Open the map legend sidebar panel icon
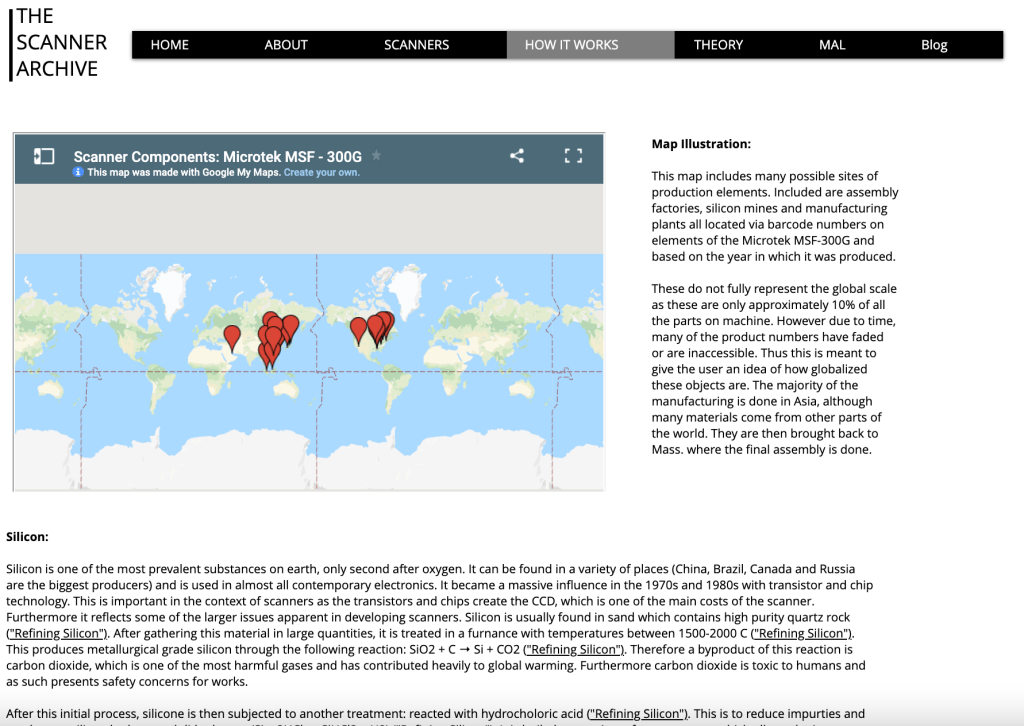 coord(44,156)
